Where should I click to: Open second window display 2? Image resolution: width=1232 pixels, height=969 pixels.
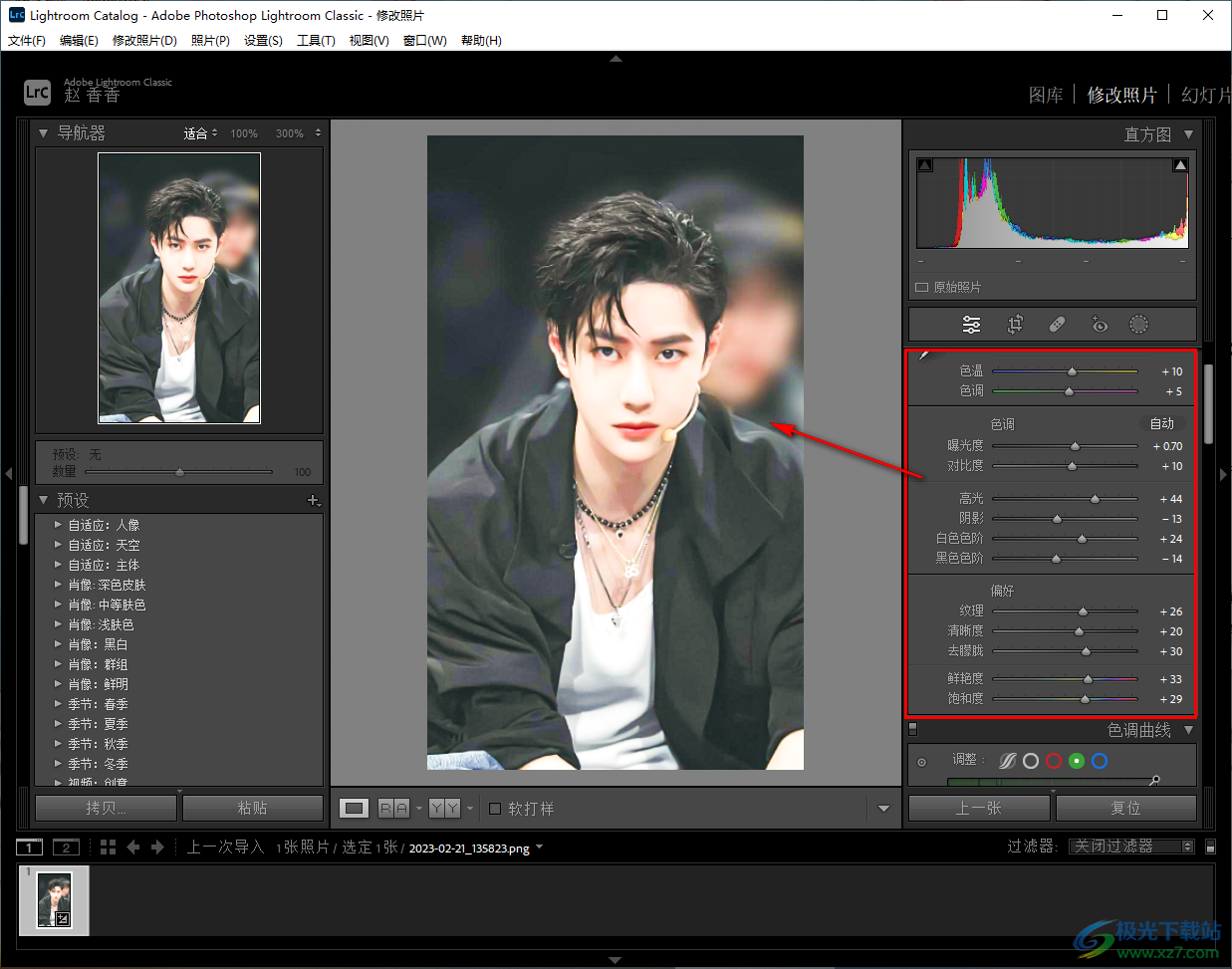coord(66,848)
